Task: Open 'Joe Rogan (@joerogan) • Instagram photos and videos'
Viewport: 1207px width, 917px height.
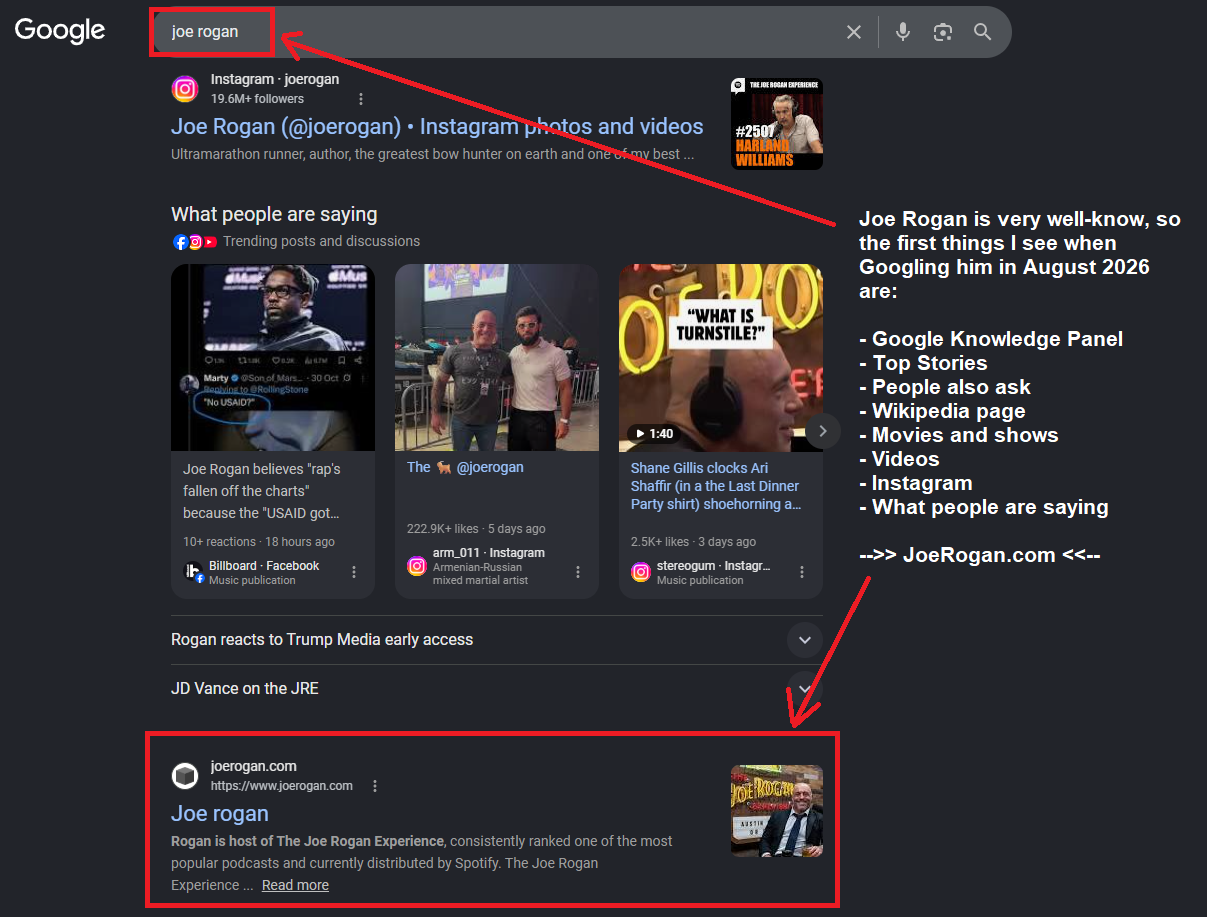Action: coord(437,127)
